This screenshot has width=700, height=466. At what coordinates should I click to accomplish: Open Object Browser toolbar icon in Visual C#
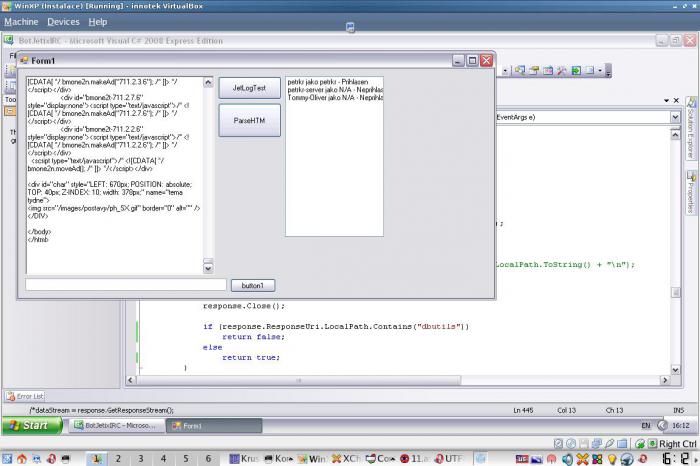(x=548, y=71)
